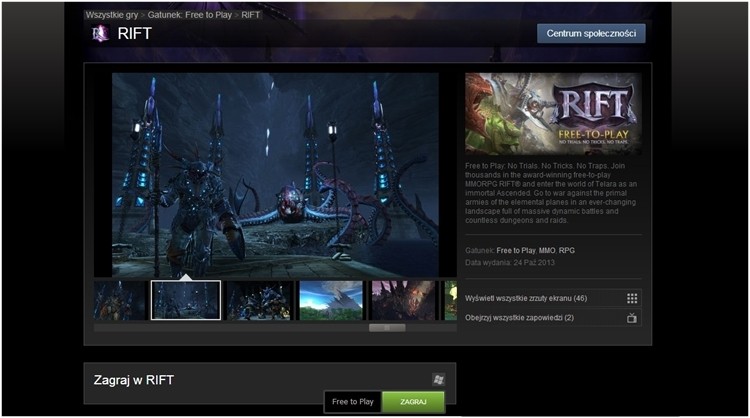Select the highlighted dark cavern thumbnail
The image size is (750, 418).
pos(186,300)
